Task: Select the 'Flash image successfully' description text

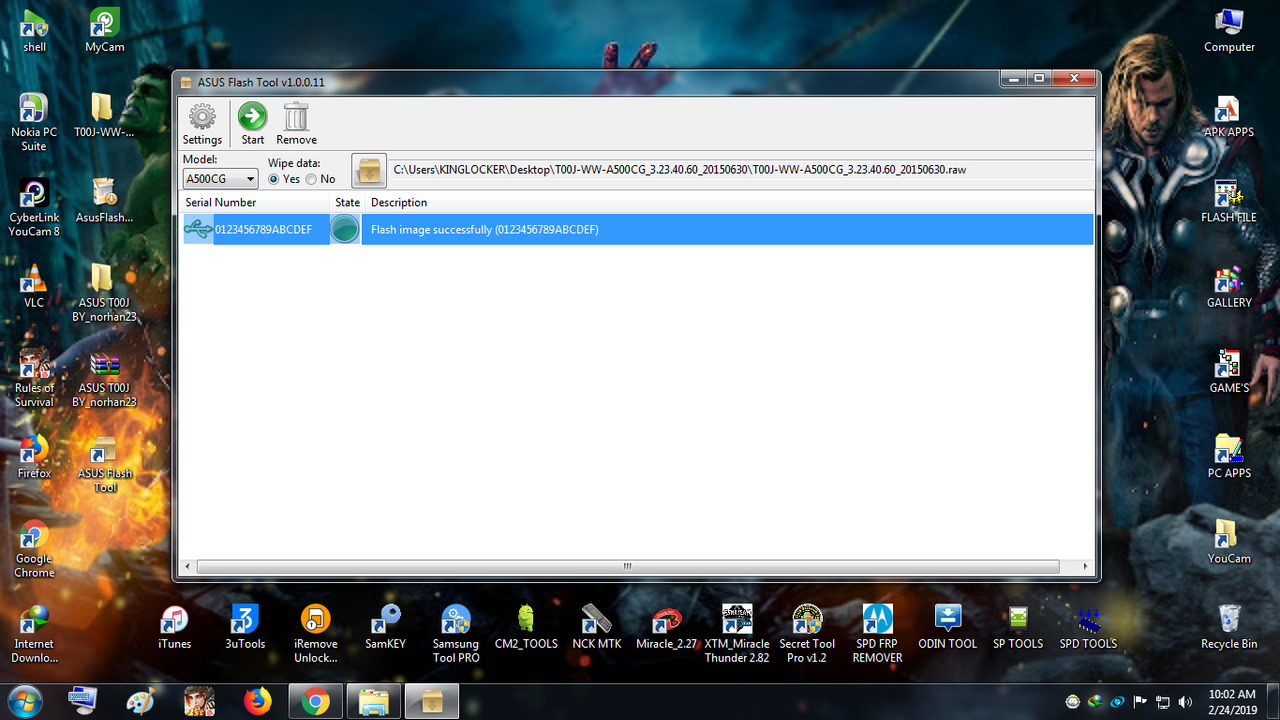Action: pyautogui.click(x=485, y=230)
